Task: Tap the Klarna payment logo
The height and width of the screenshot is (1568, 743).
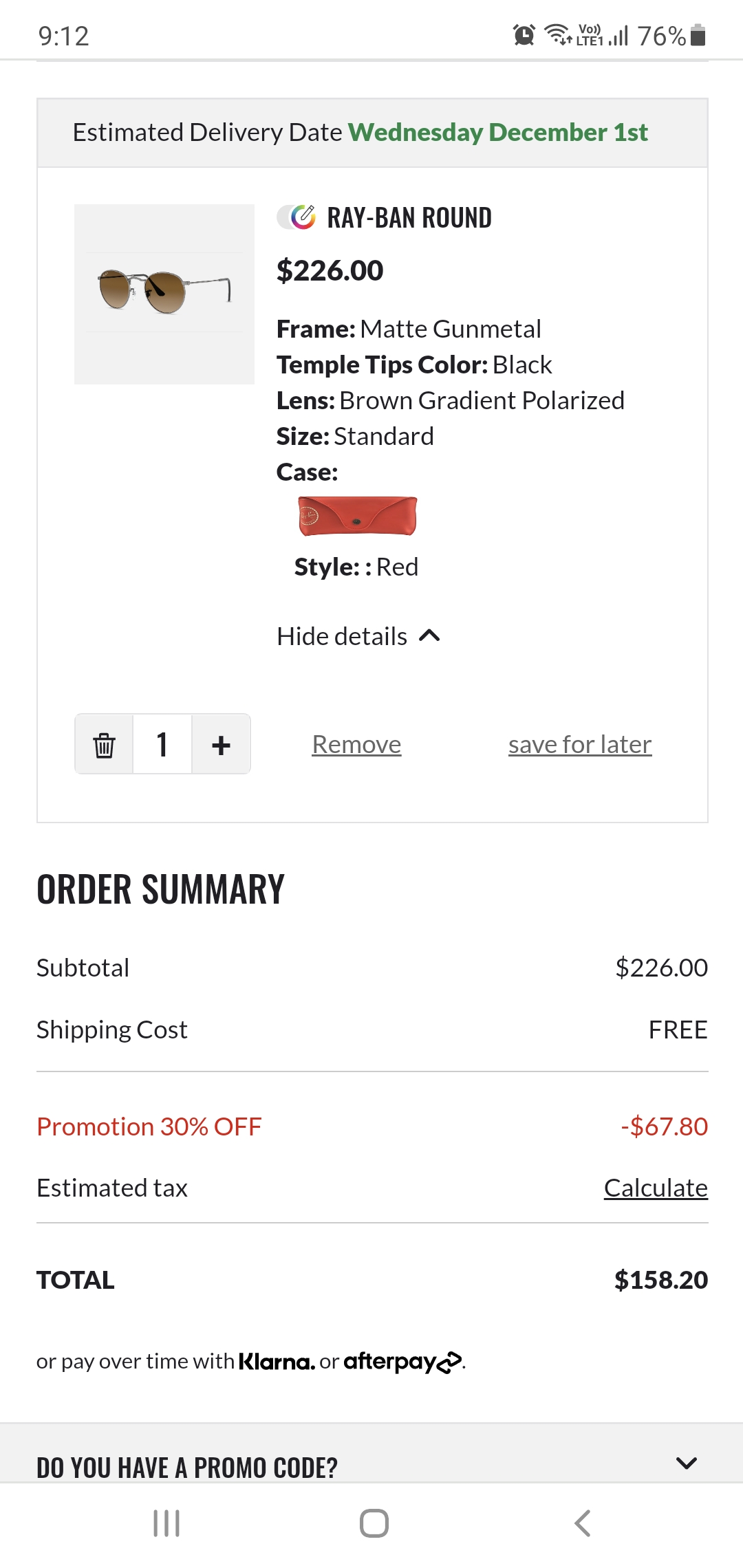Action: tap(277, 1362)
